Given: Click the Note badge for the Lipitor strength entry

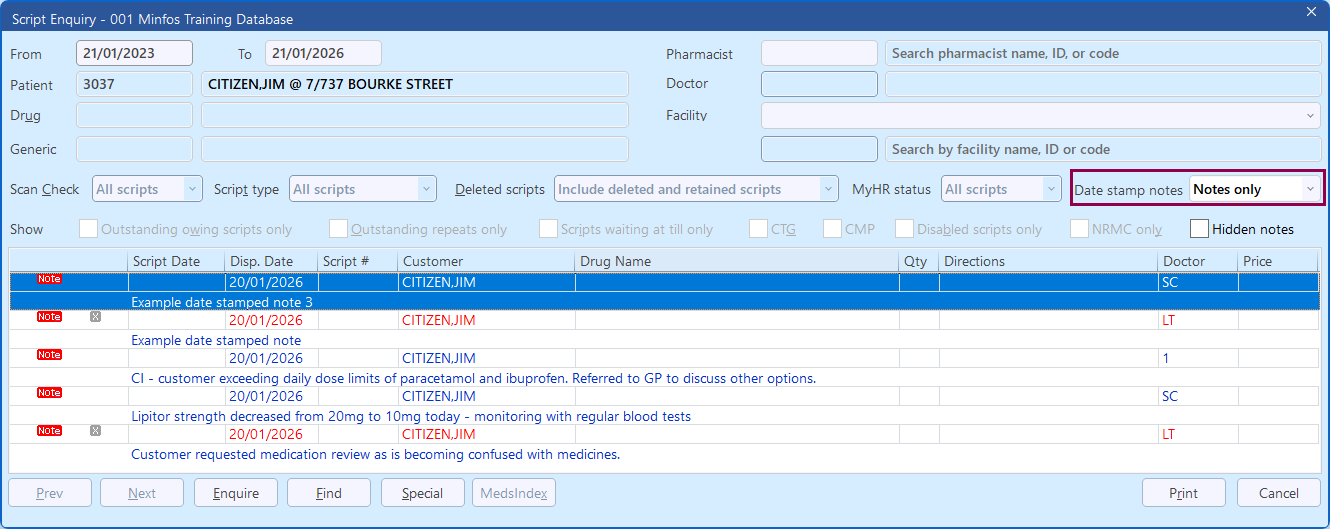Looking at the screenshot, I should click(x=49, y=393).
